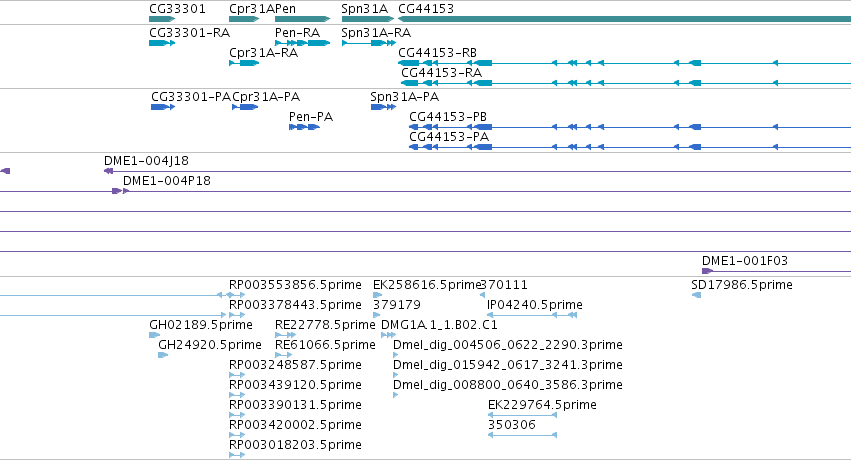Open clone DME1-004J18
Image resolution: width=851 pixels, height=460 pixels.
[x=147, y=161]
